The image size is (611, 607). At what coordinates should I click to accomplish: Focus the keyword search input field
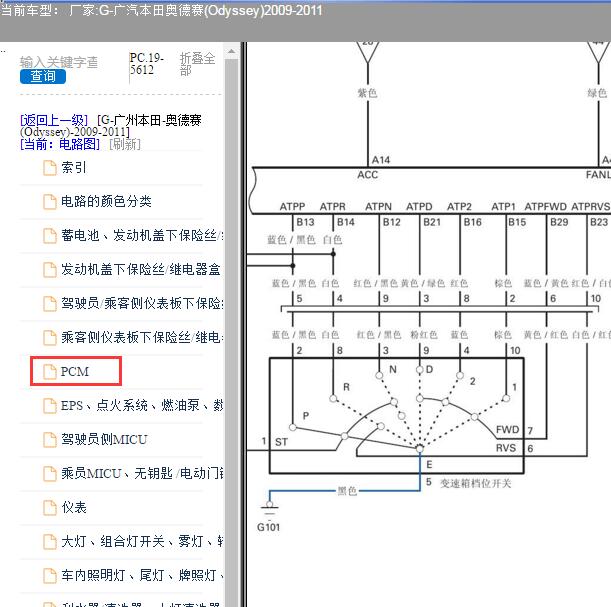tap(59, 62)
